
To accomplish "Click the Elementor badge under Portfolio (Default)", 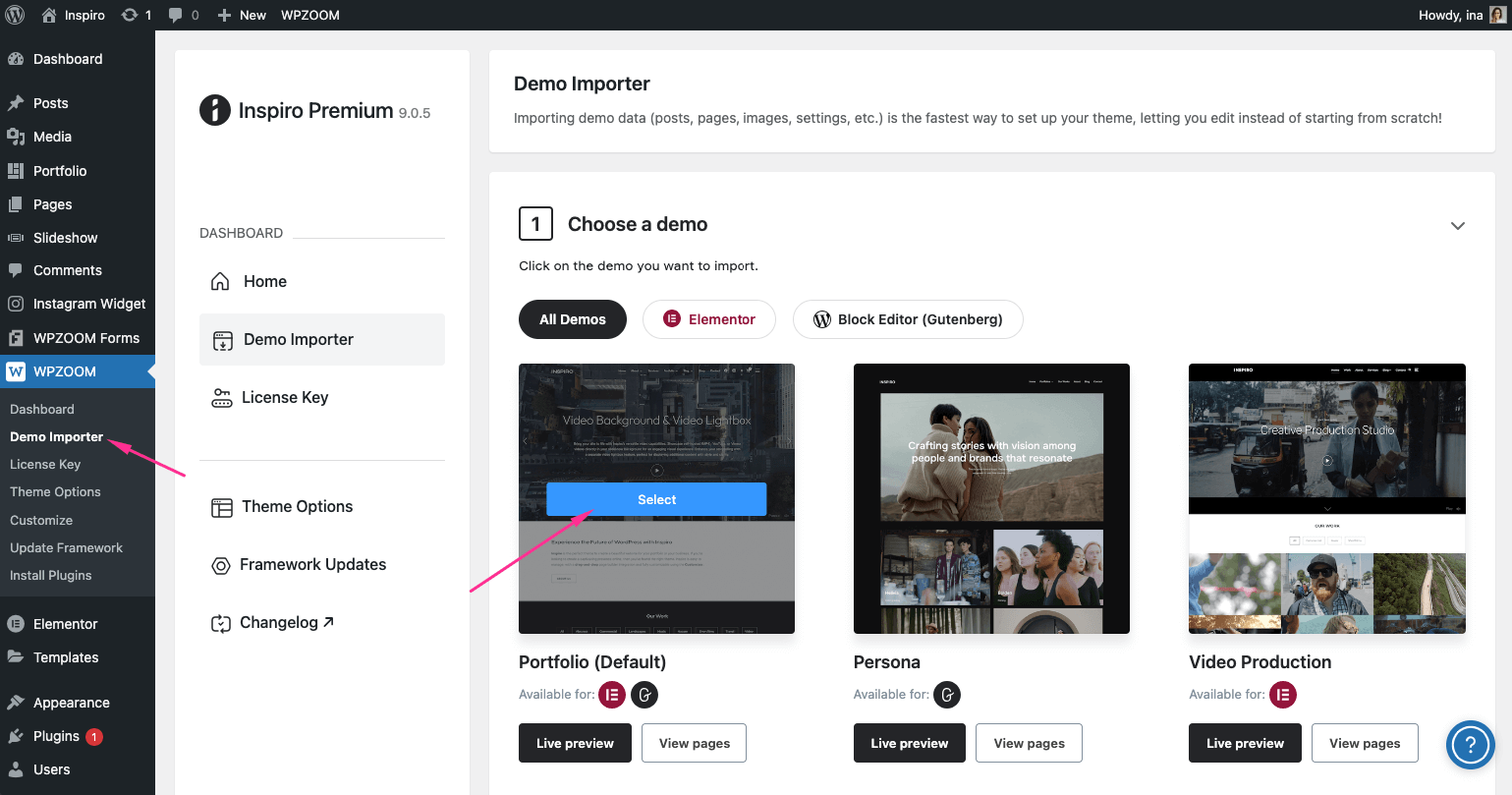I will tap(612, 695).
